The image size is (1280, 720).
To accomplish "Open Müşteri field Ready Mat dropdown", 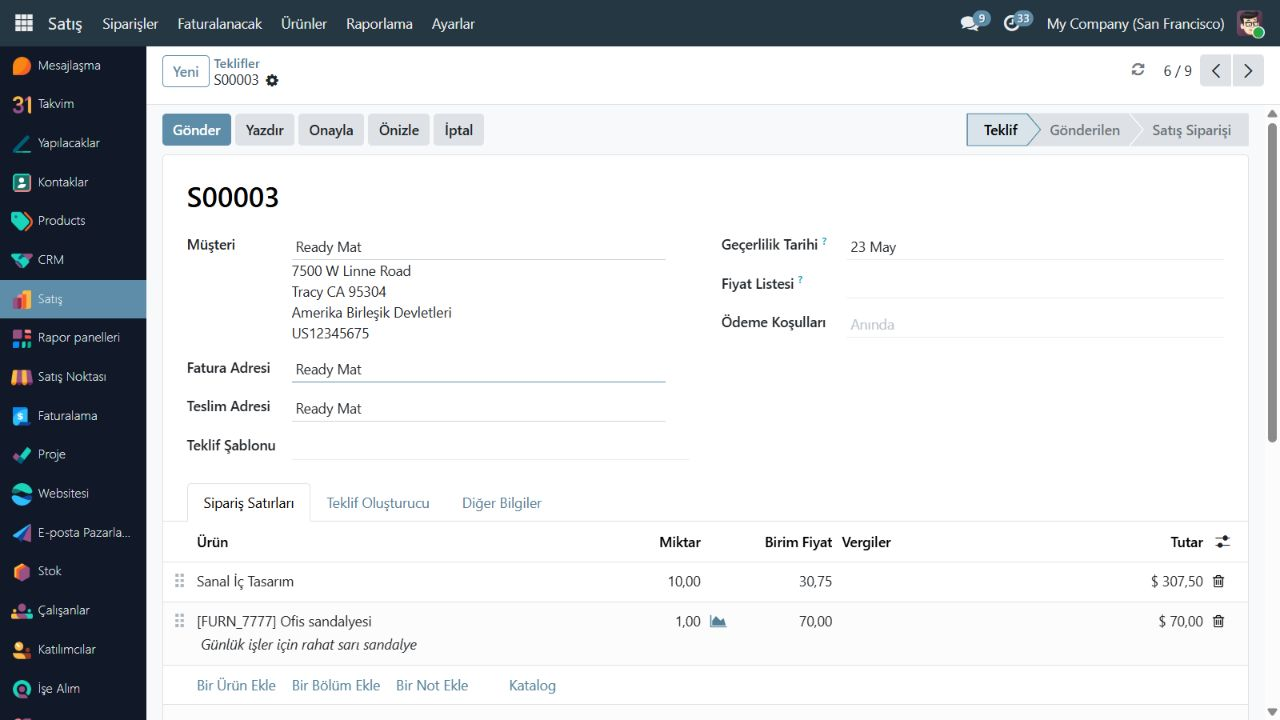I will 478,247.
